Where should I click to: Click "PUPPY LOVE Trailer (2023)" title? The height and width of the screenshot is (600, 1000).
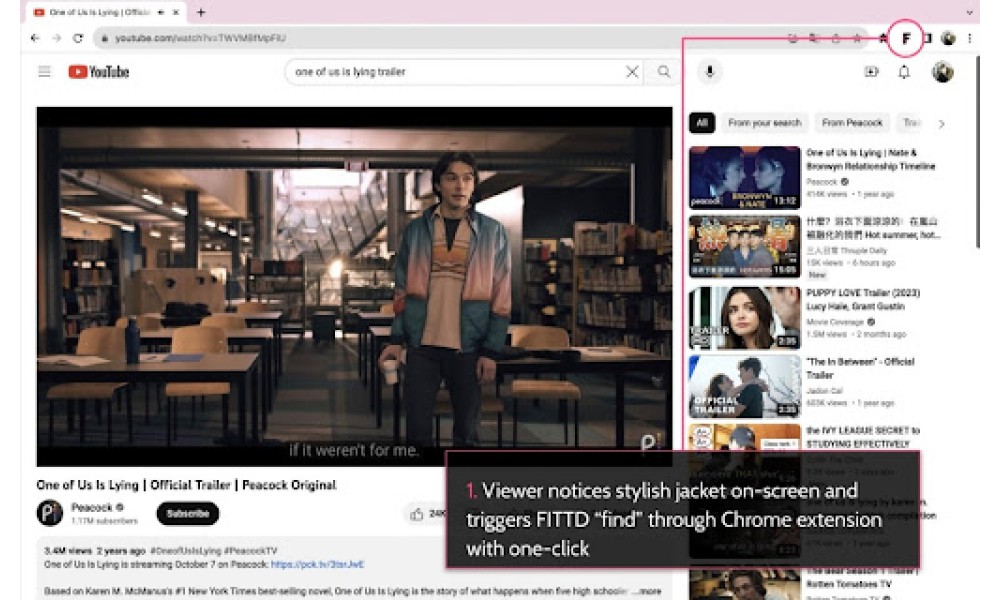(863, 299)
